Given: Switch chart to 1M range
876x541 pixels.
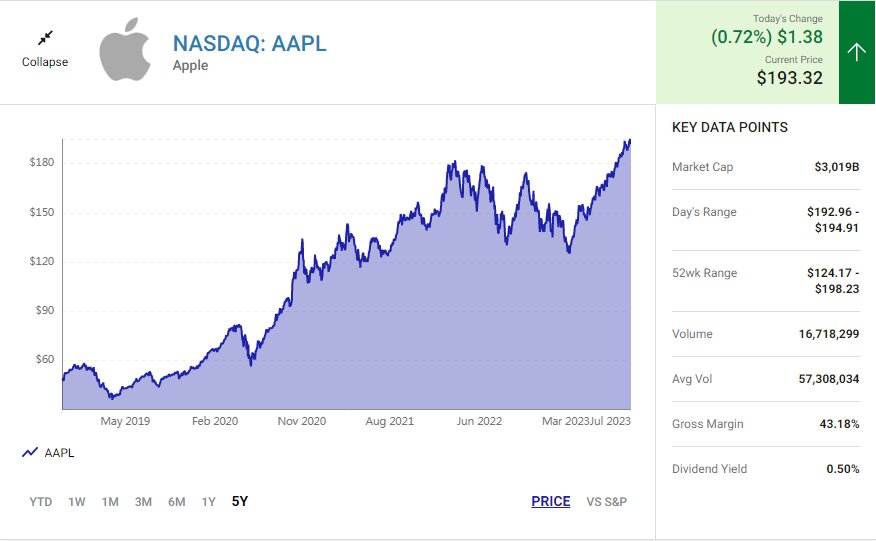Looking at the screenshot, I should (110, 502).
